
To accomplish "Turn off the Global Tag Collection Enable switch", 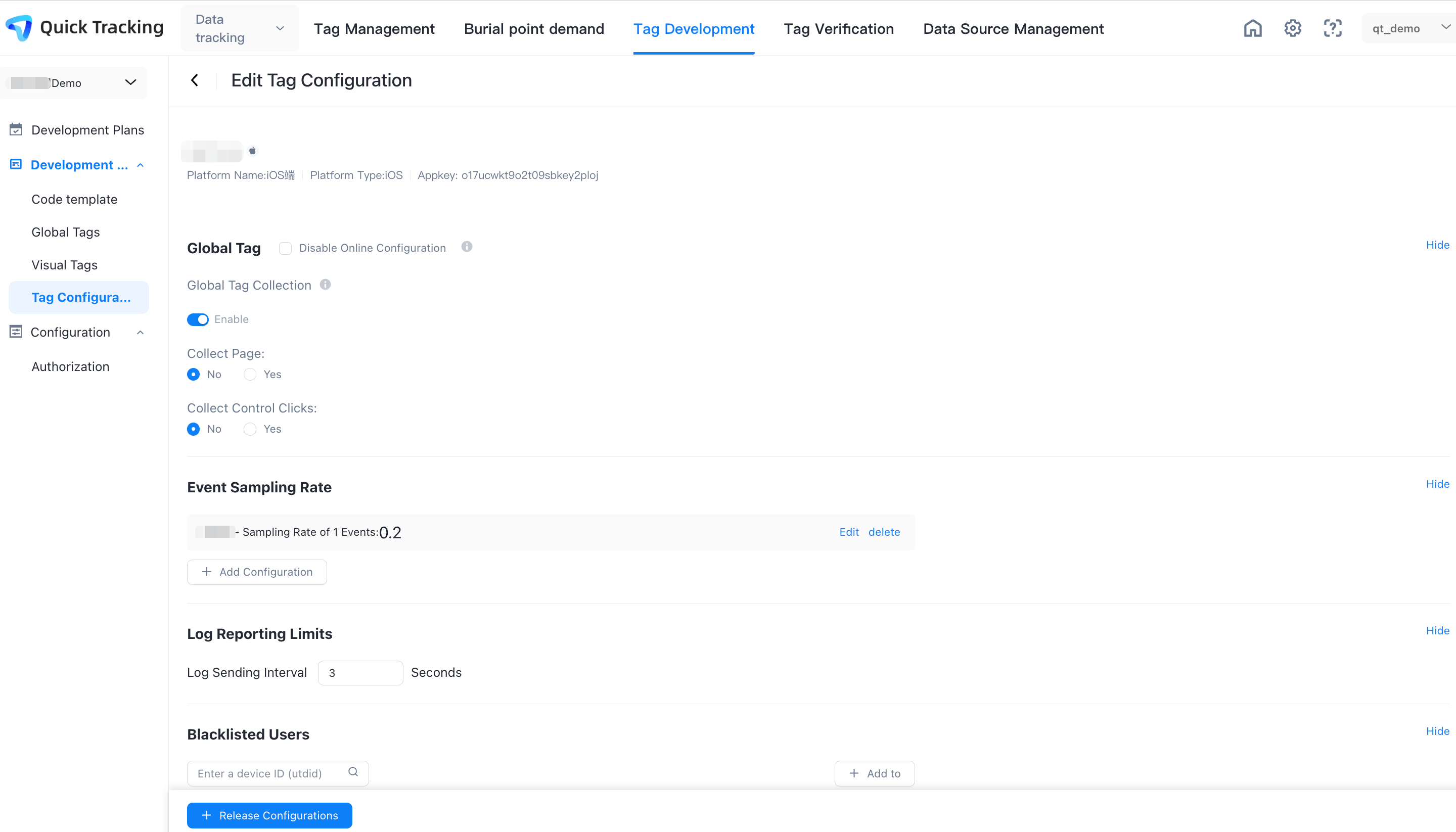I will (198, 319).
